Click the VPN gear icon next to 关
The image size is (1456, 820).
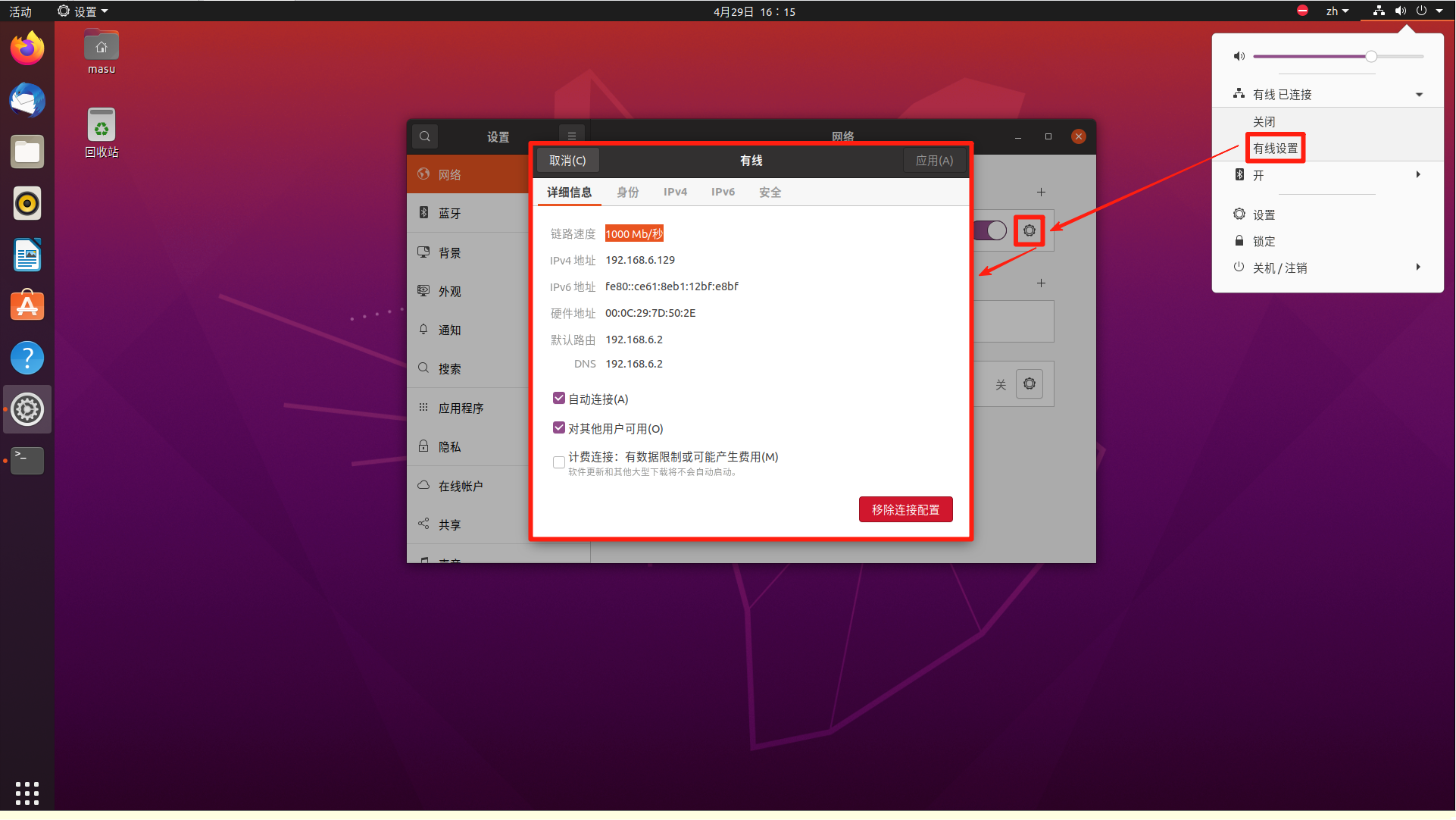1029,384
